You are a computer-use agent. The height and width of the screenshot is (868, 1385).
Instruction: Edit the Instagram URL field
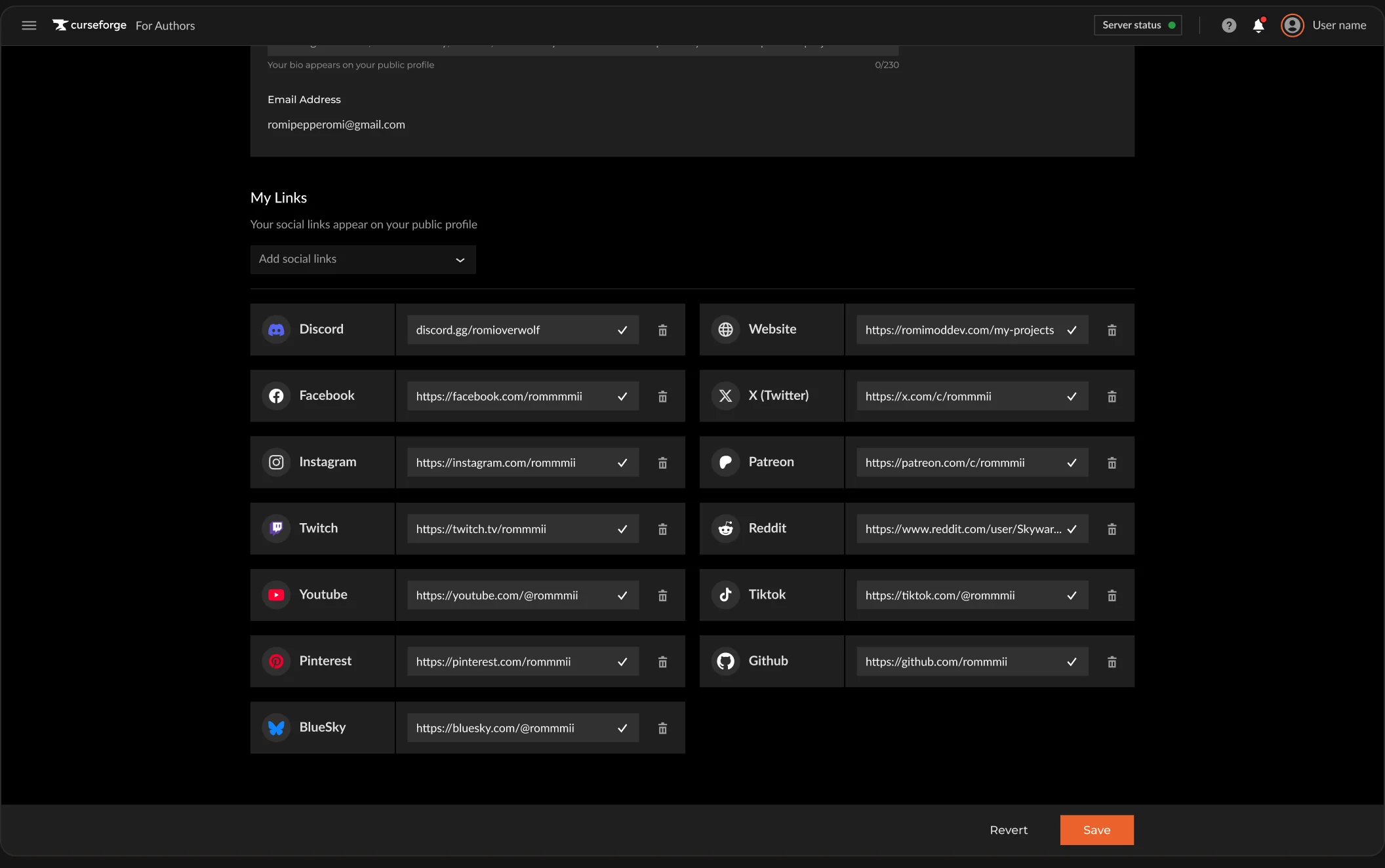(523, 462)
